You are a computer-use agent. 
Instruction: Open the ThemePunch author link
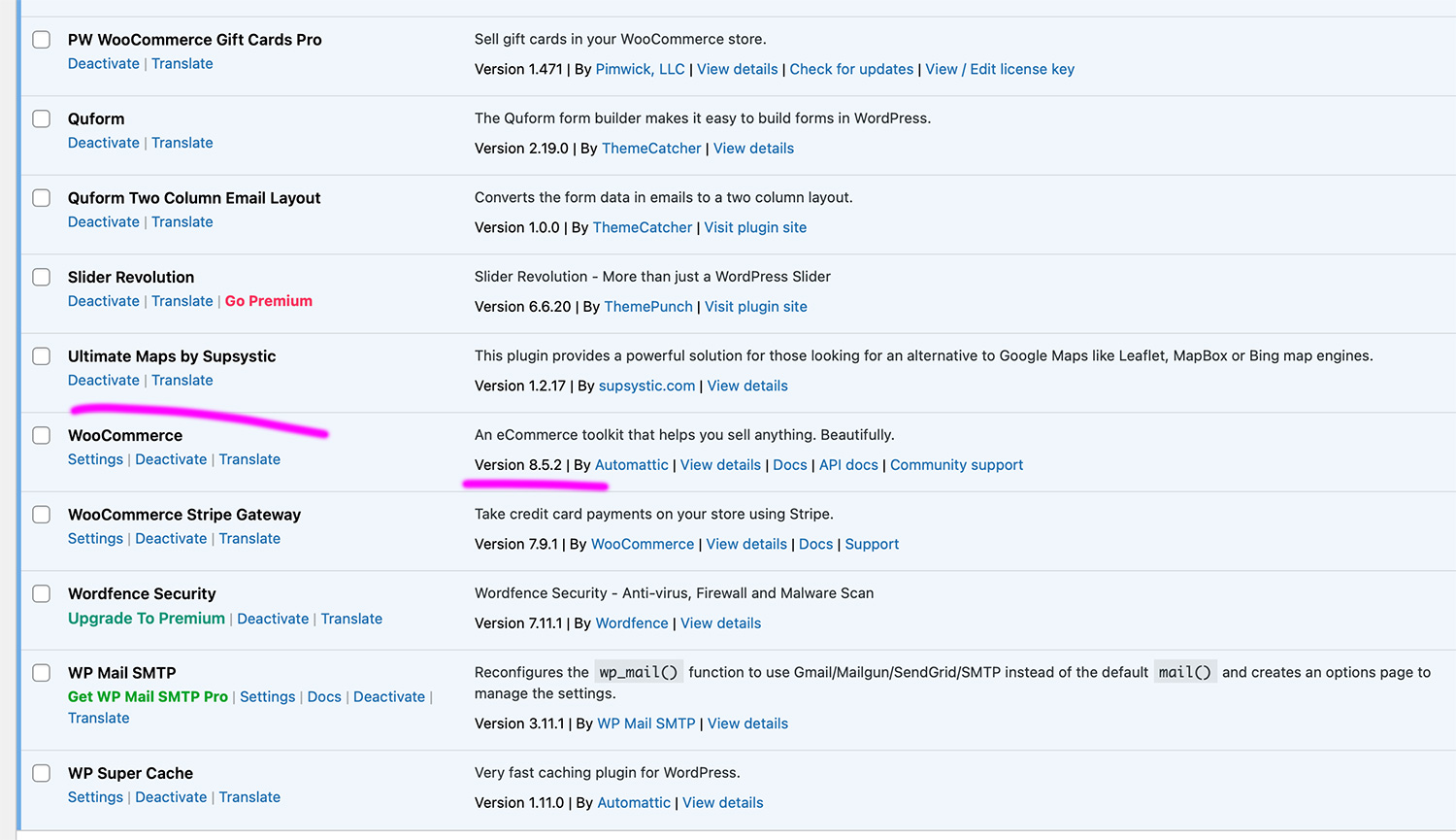(648, 307)
